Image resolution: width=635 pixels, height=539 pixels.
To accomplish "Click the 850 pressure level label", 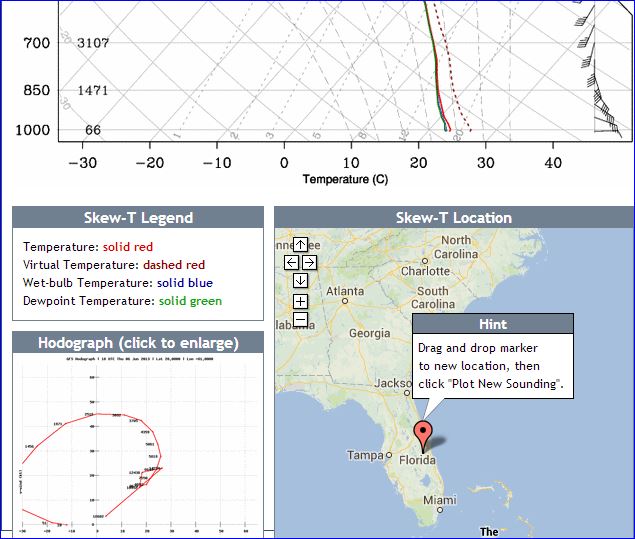I will point(36,90).
